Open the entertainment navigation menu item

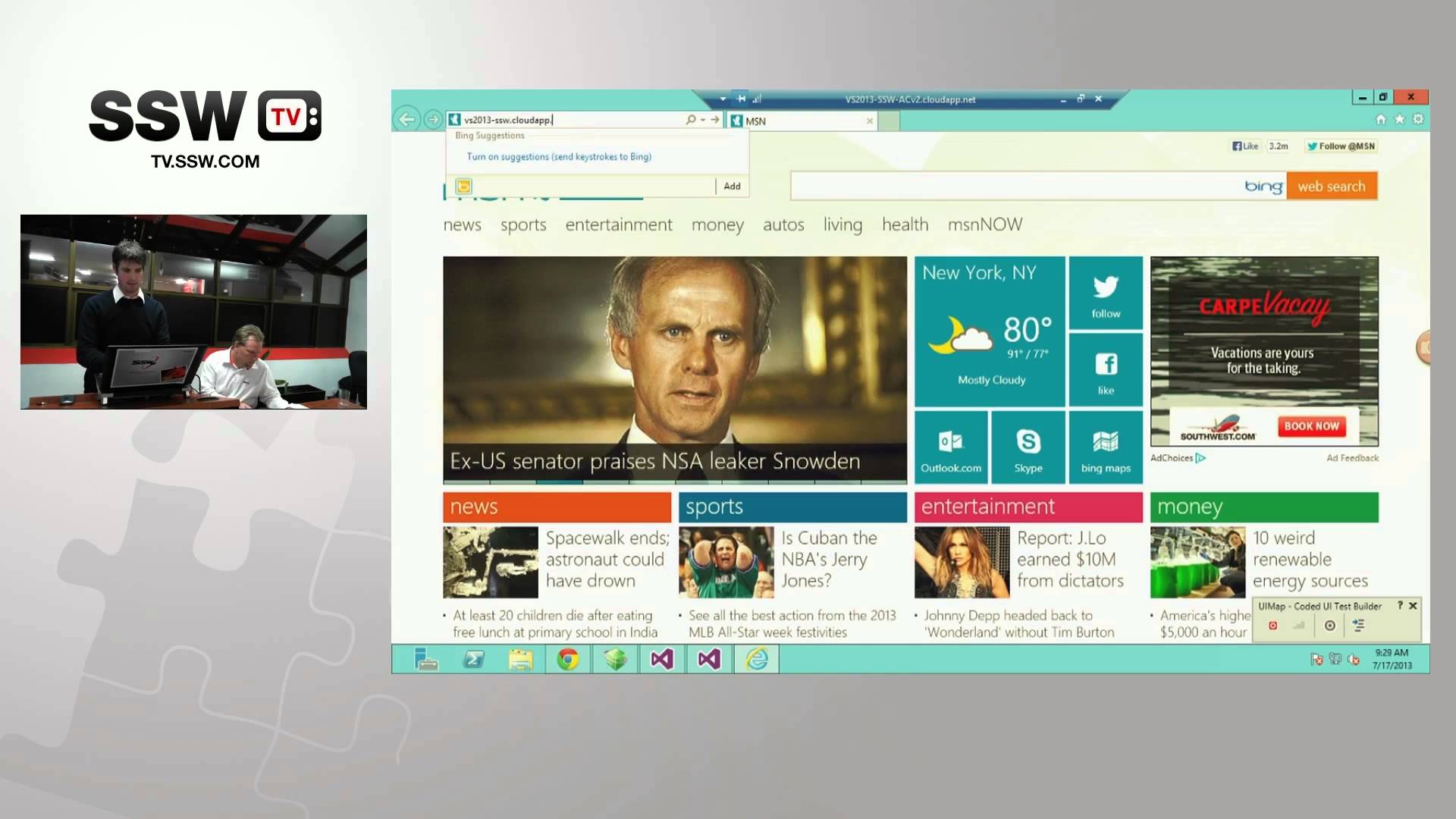[618, 225]
